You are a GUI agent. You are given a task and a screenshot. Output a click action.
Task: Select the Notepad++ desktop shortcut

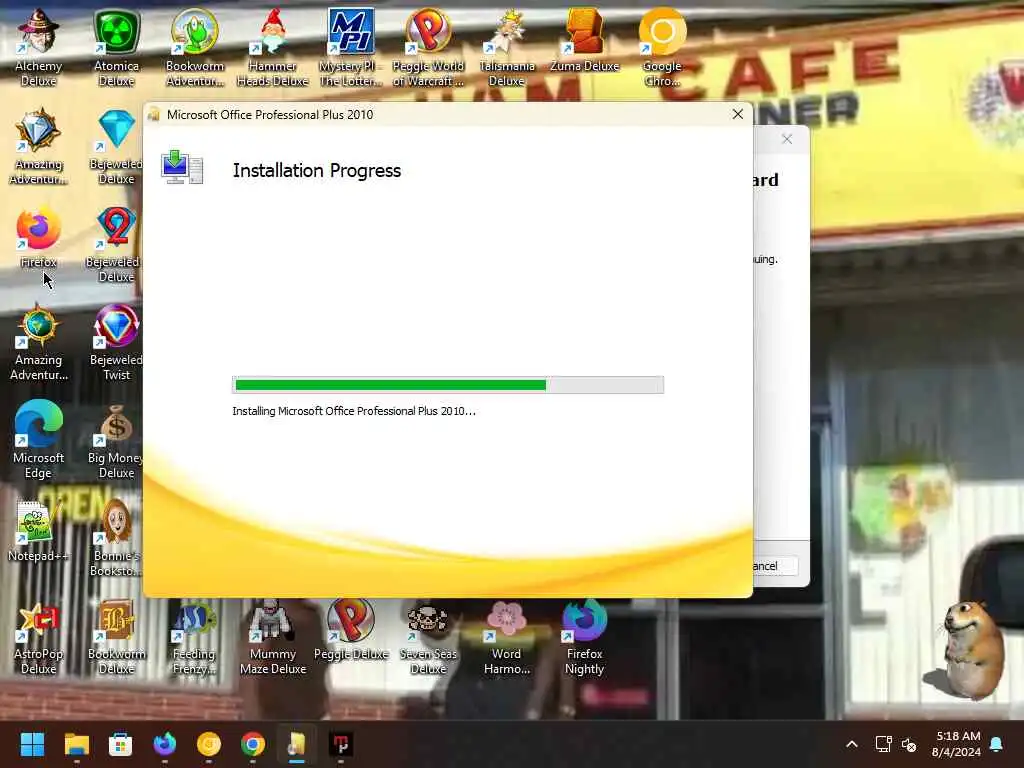click(39, 530)
